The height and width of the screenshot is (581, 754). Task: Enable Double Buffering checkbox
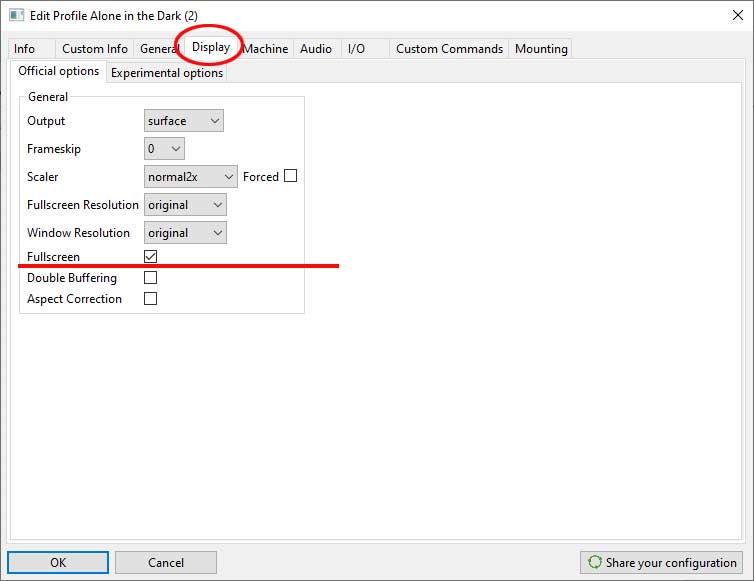151,278
